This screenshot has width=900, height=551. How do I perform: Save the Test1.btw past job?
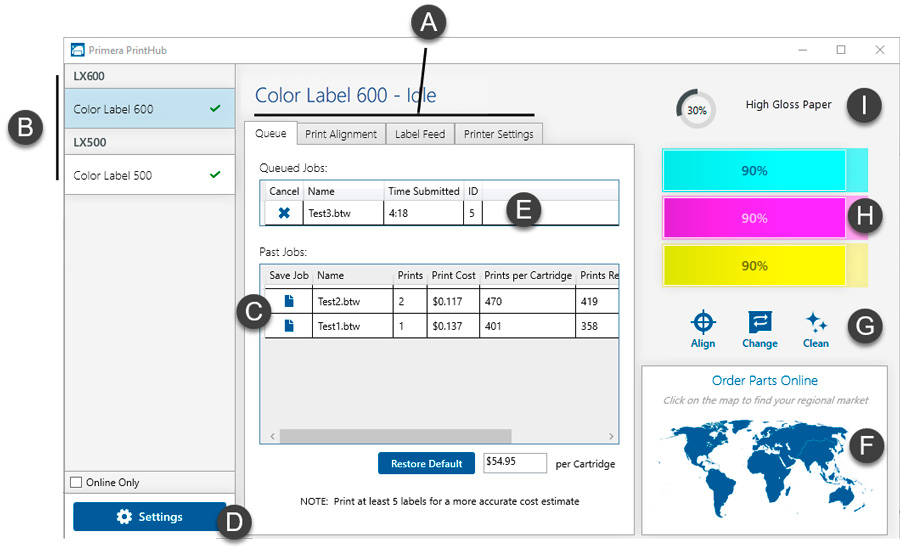289,326
